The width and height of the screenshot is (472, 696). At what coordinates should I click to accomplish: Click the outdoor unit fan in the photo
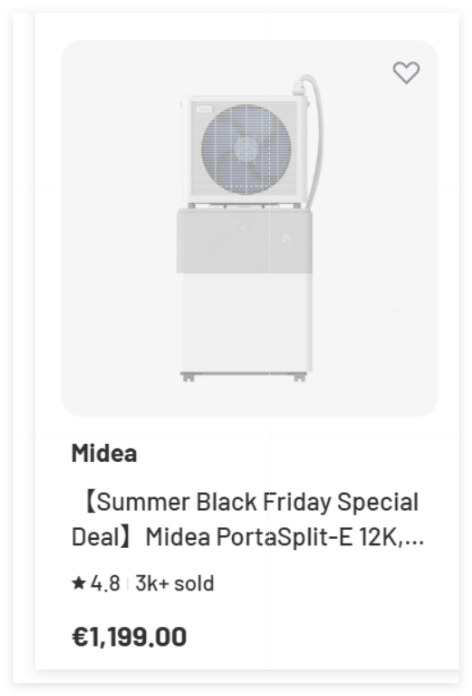click(246, 149)
